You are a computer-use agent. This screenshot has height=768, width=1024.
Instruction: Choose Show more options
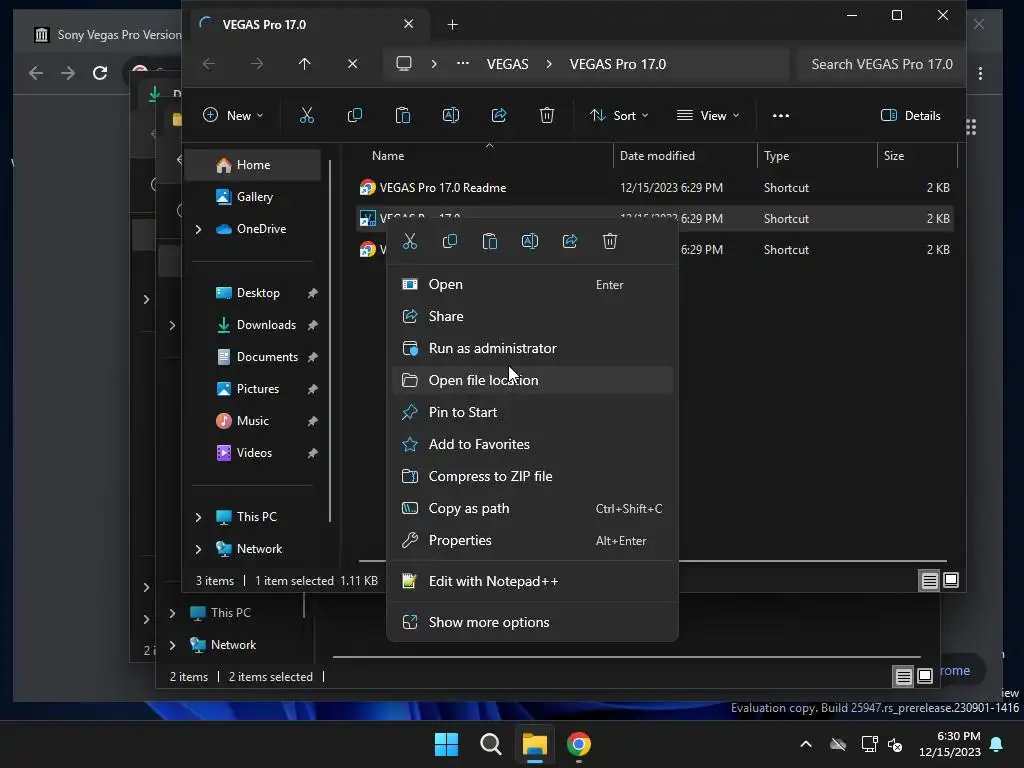(x=532, y=622)
